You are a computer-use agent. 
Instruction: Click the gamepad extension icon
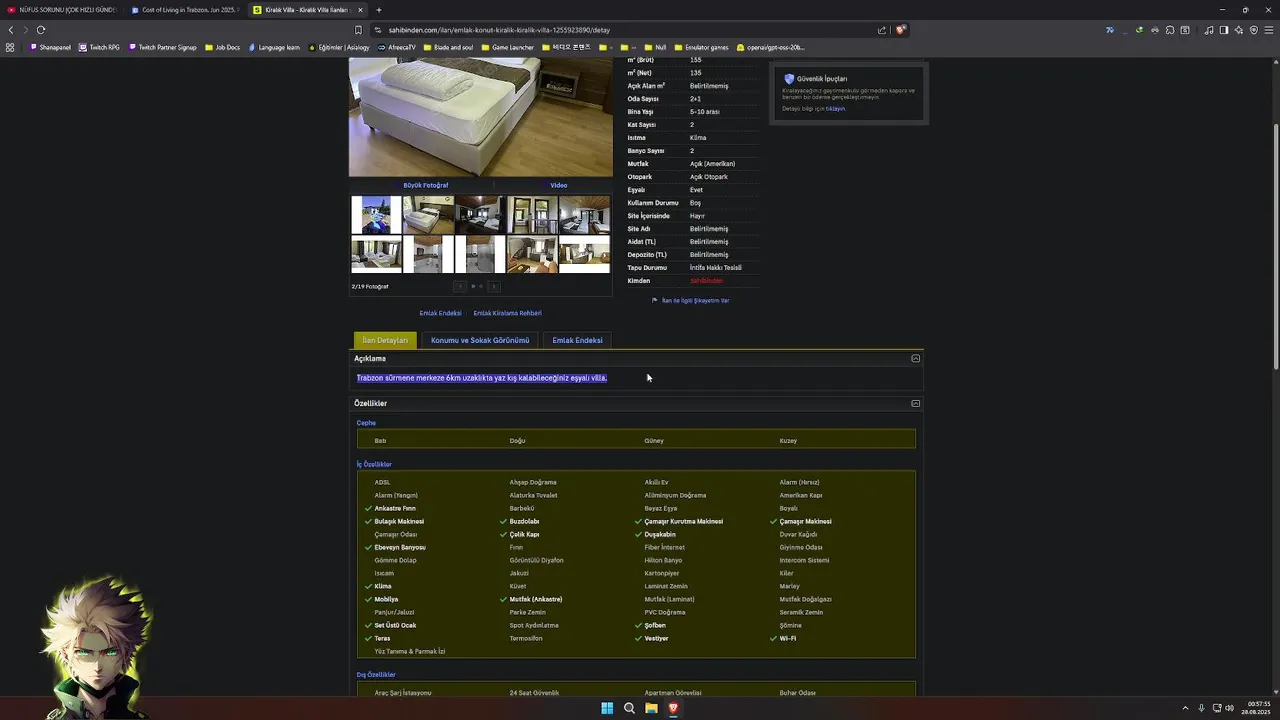click(1154, 30)
